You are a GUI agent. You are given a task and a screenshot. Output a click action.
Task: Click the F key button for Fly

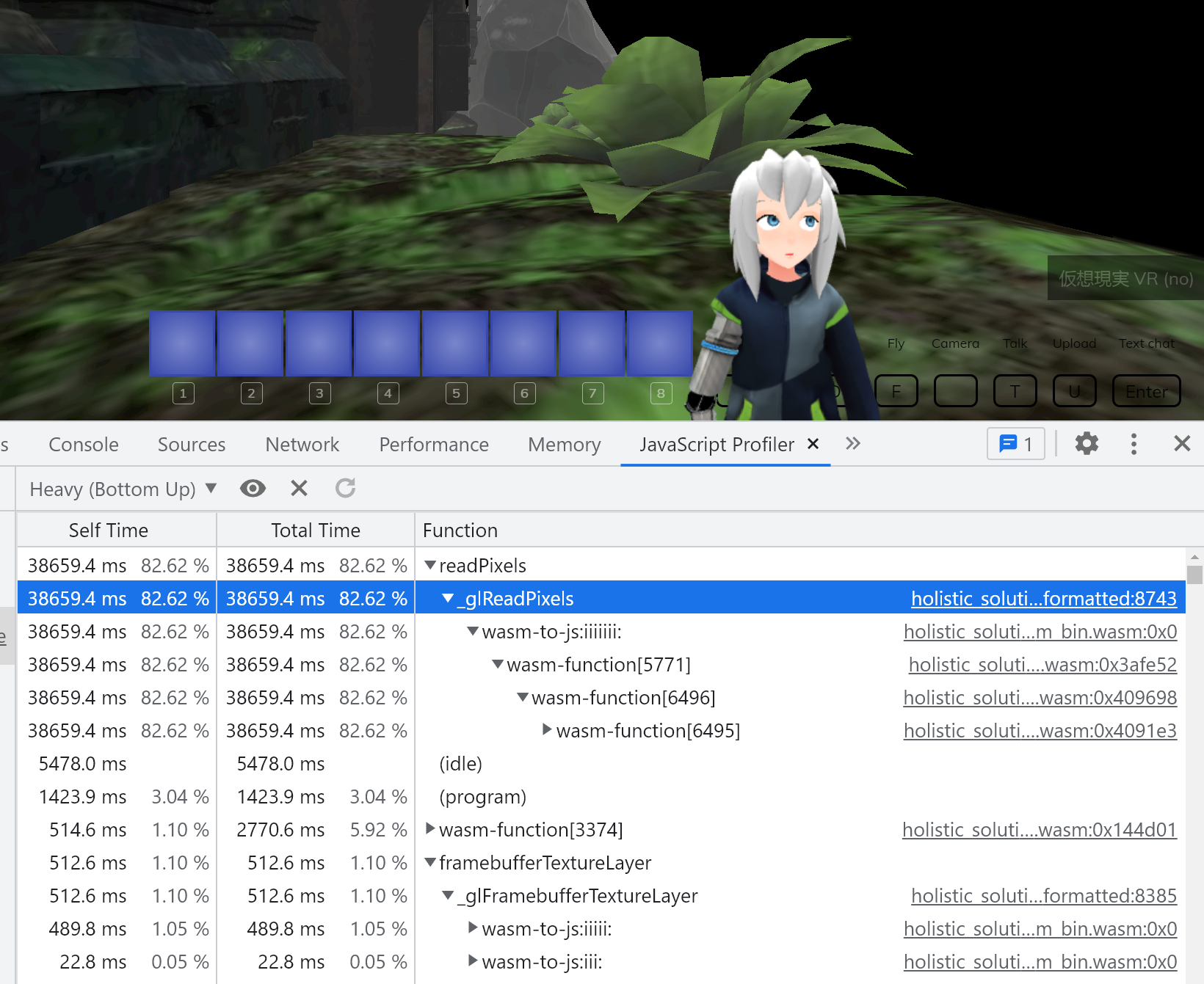[x=896, y=391]
